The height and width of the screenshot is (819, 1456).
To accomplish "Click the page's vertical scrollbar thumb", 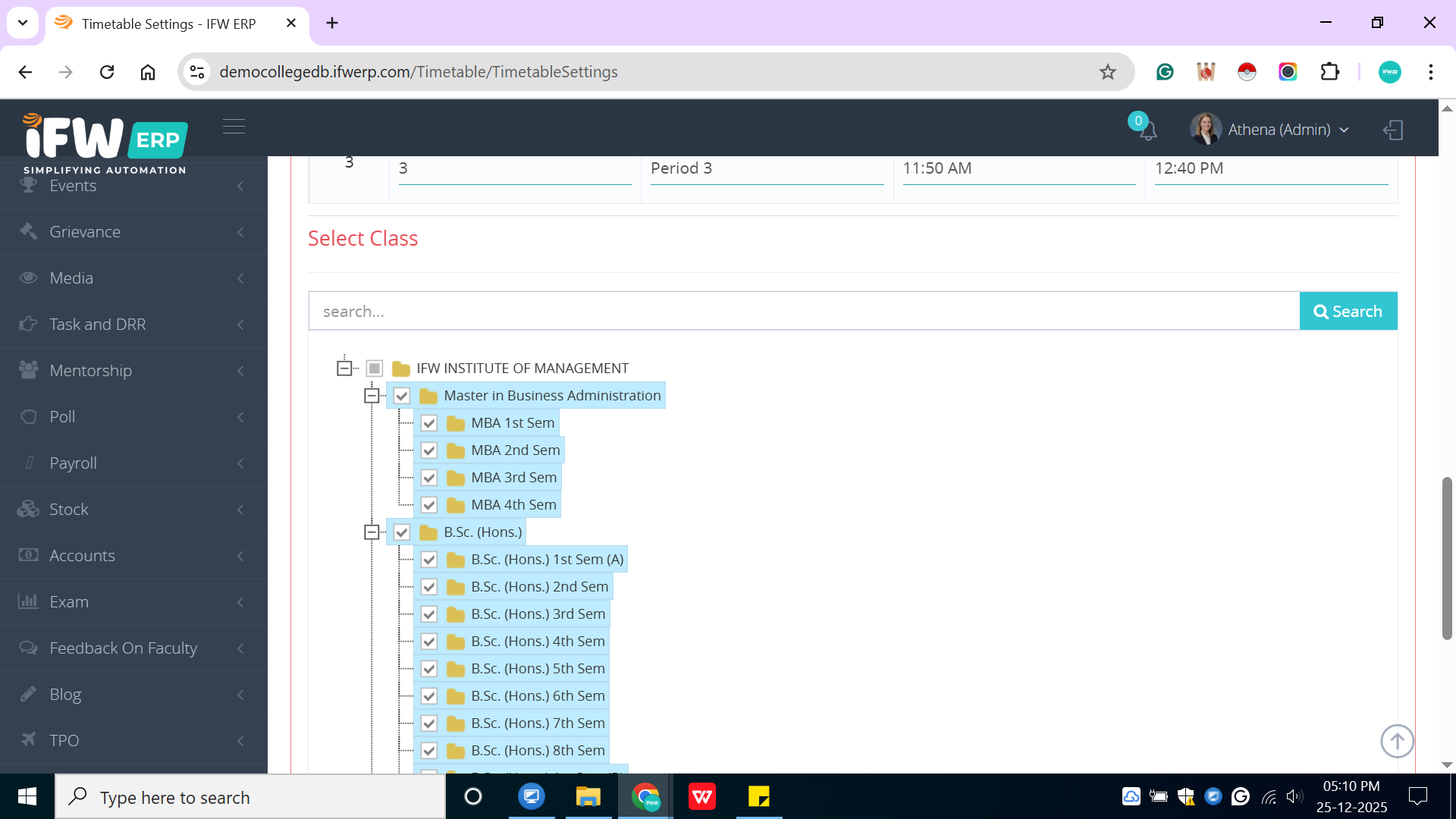I will click(x=1446, y=557).
